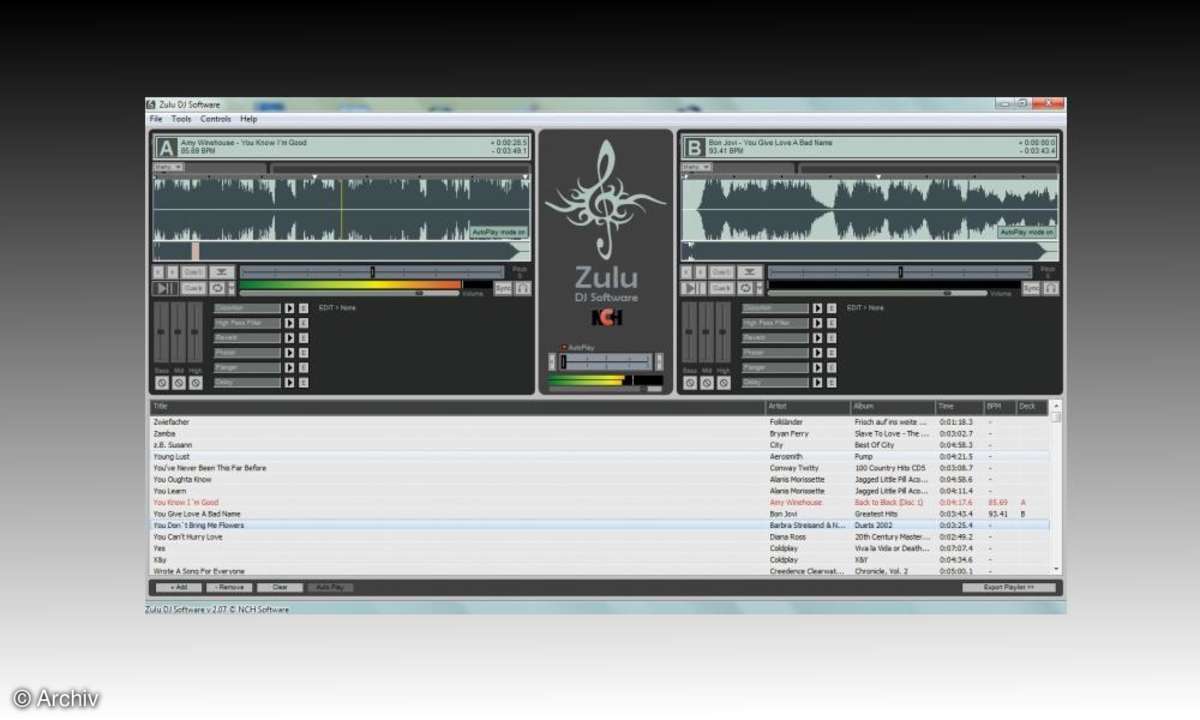Select 'Young Lust' row in playlist
This screenshot has height=720, width=1200.
click(x=600, y=456)
